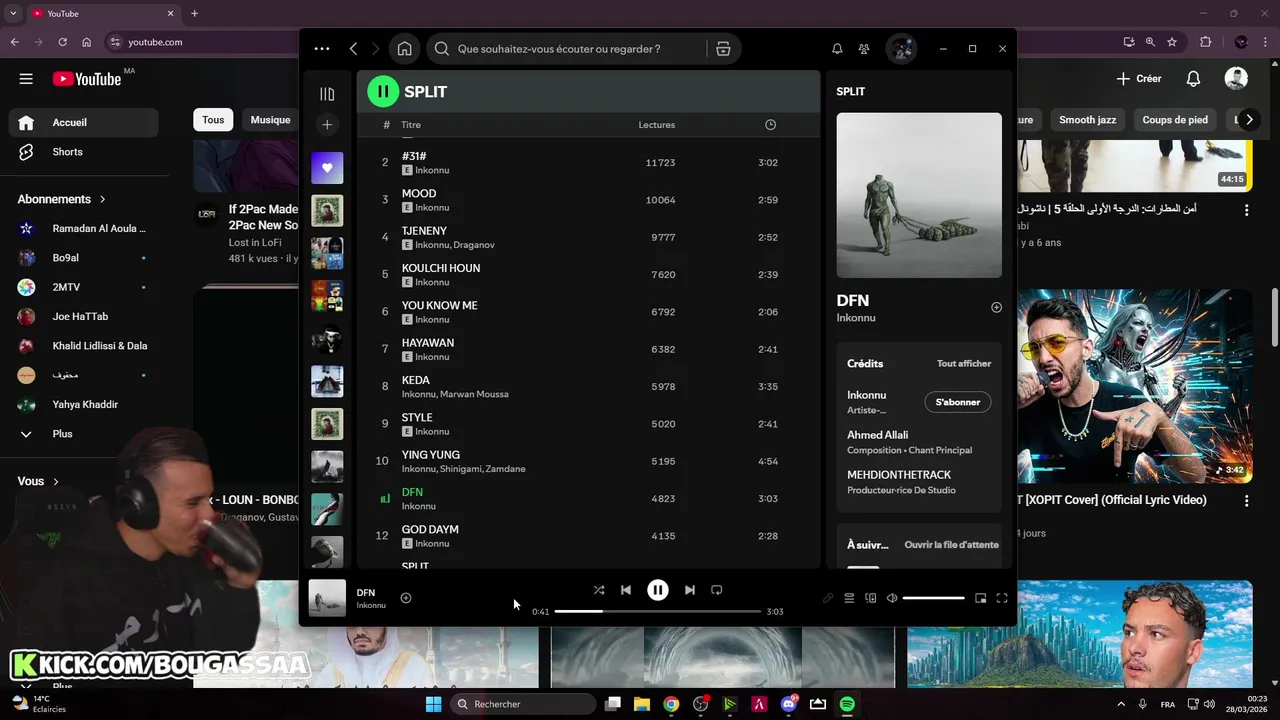The width and height of the screenshot is (1280, 720).
Task: Toggle shuffle in the Spotify player bar
Action: click(x=598, y=590)
